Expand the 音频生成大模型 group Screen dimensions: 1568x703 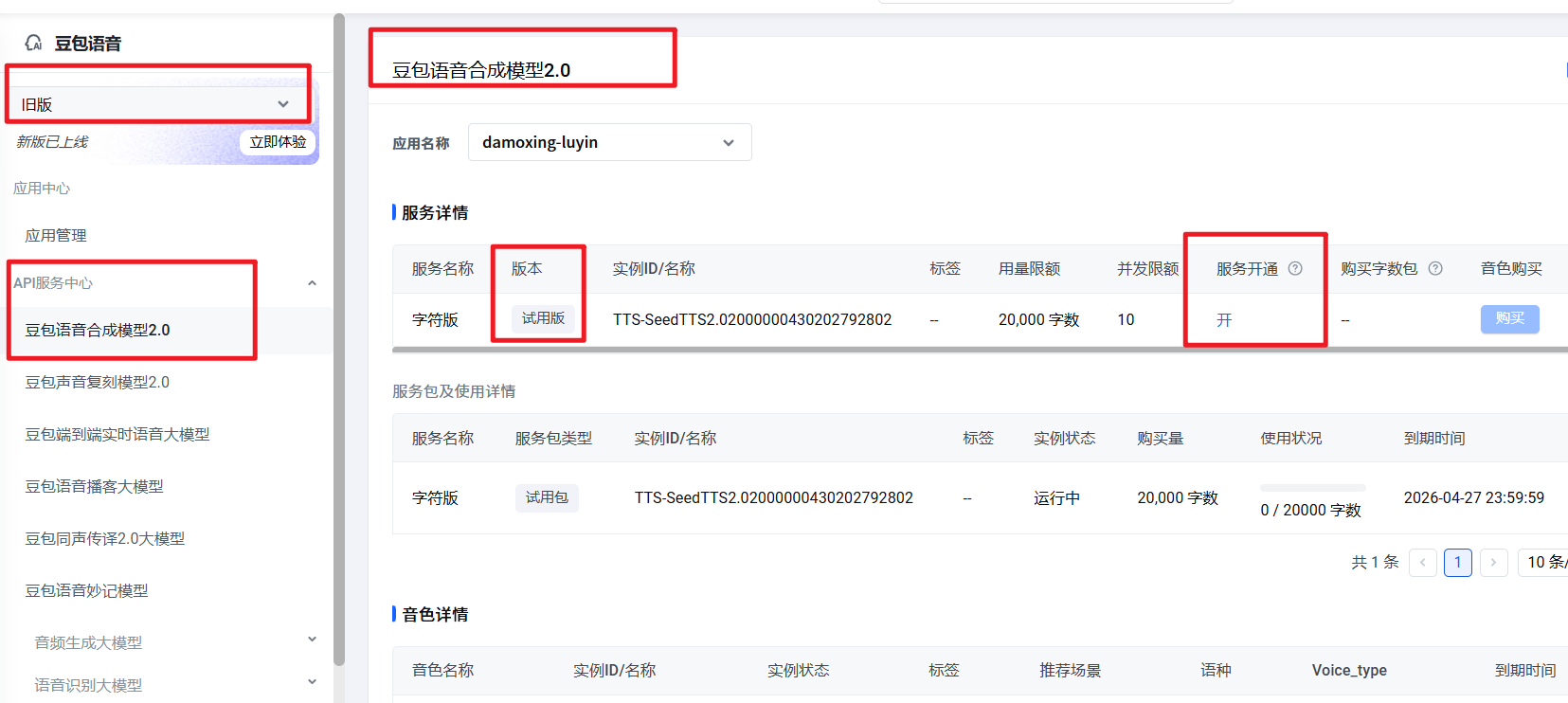(312, 640)
